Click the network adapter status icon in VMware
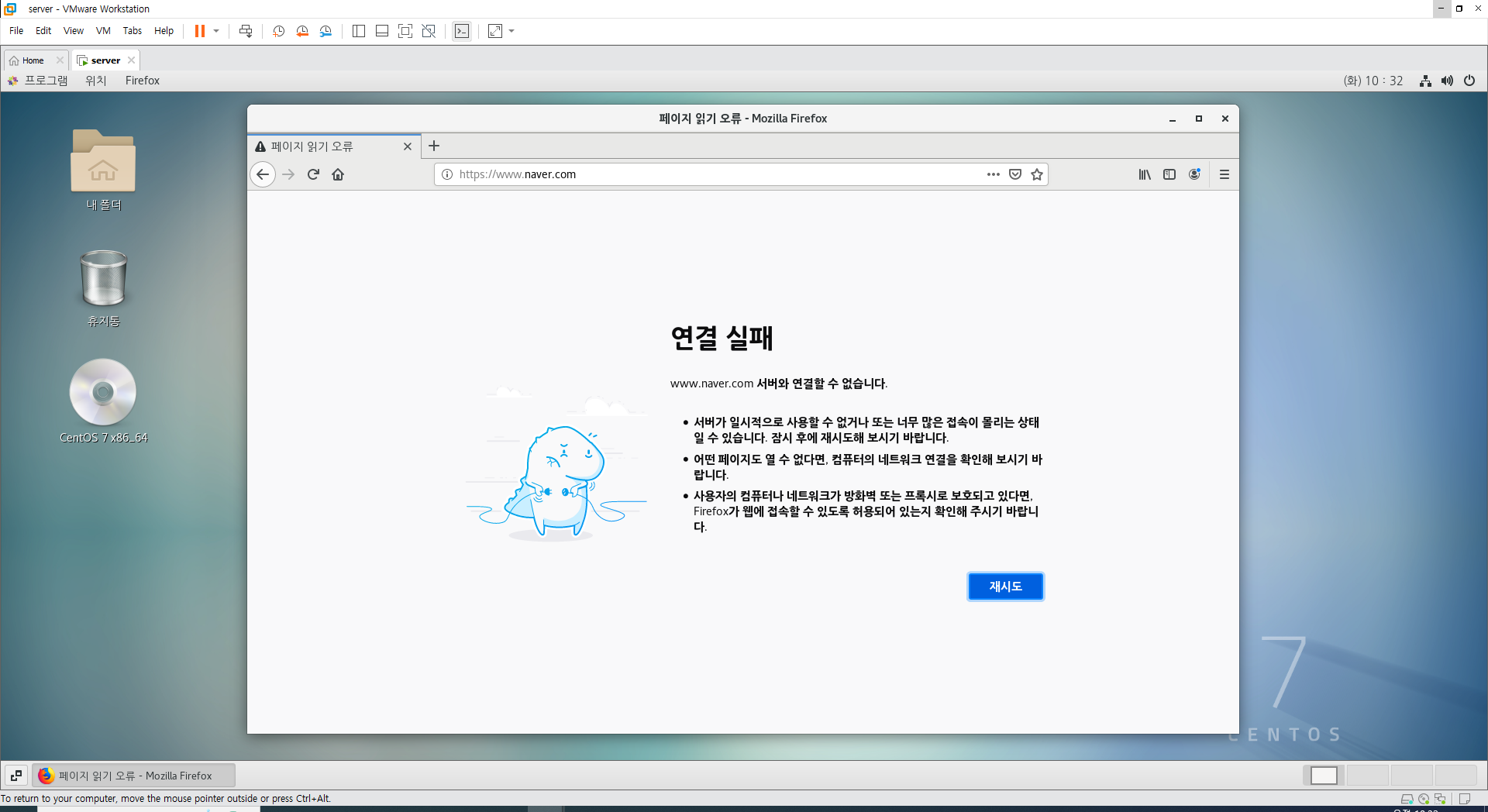 pyautogui.click(x=1440, y=799)
